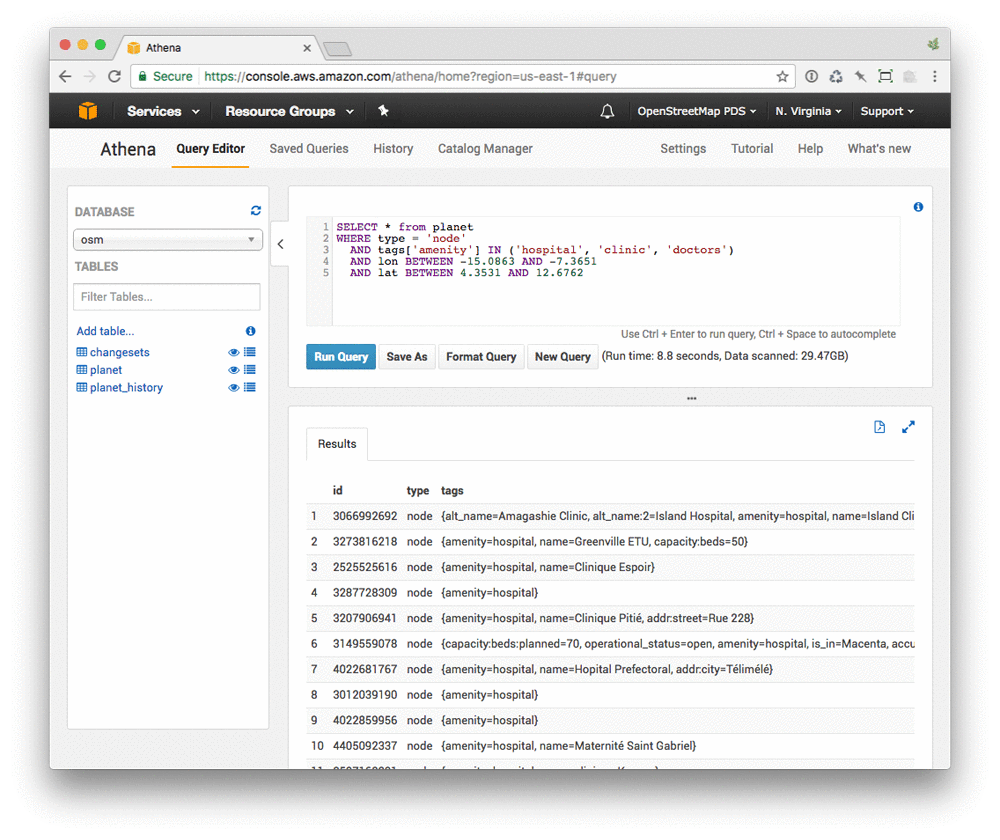
Task: Open the notifications bell
Action: 607,112
